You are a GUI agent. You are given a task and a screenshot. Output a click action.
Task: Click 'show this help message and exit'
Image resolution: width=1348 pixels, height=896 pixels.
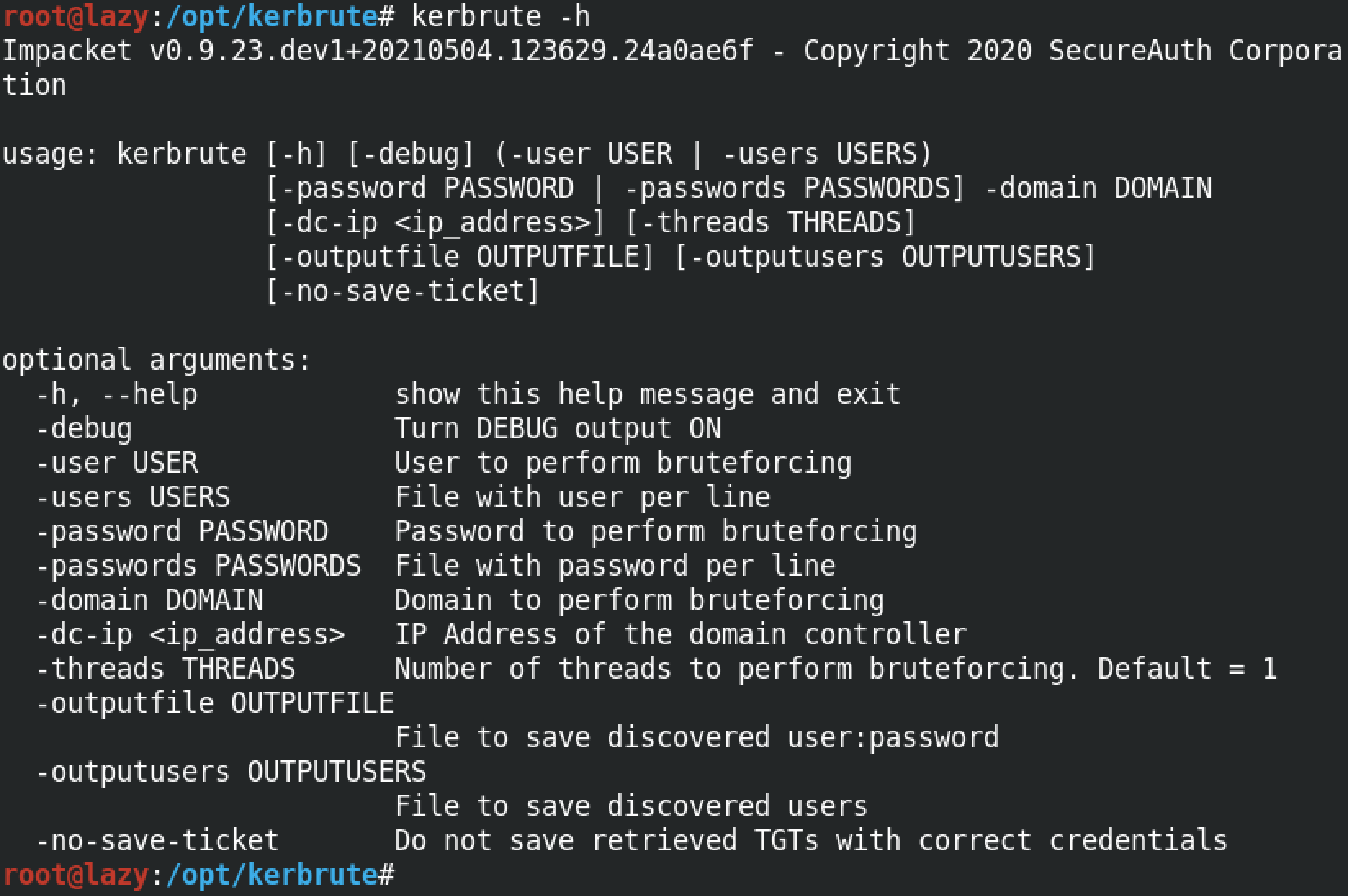click(648, 394)
